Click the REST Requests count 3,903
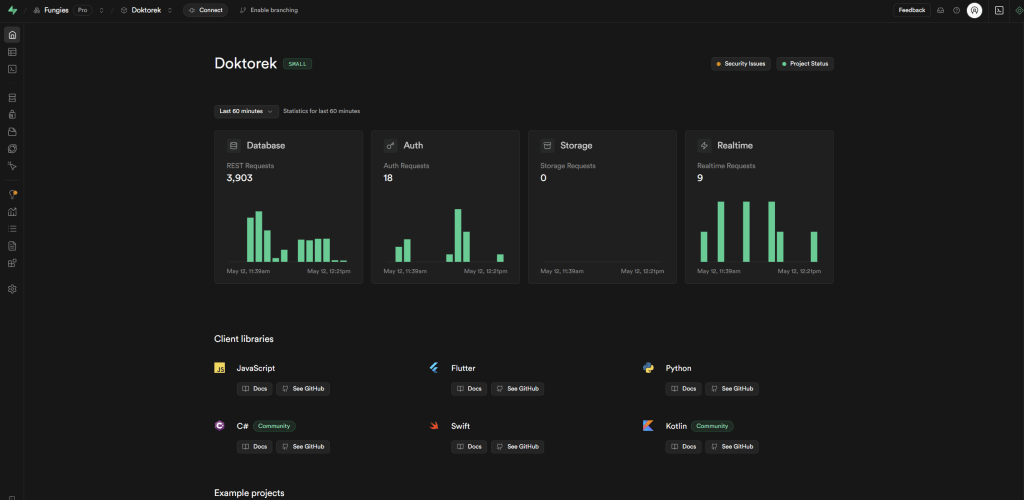1024x500 pixels. [x=240, y=178]
